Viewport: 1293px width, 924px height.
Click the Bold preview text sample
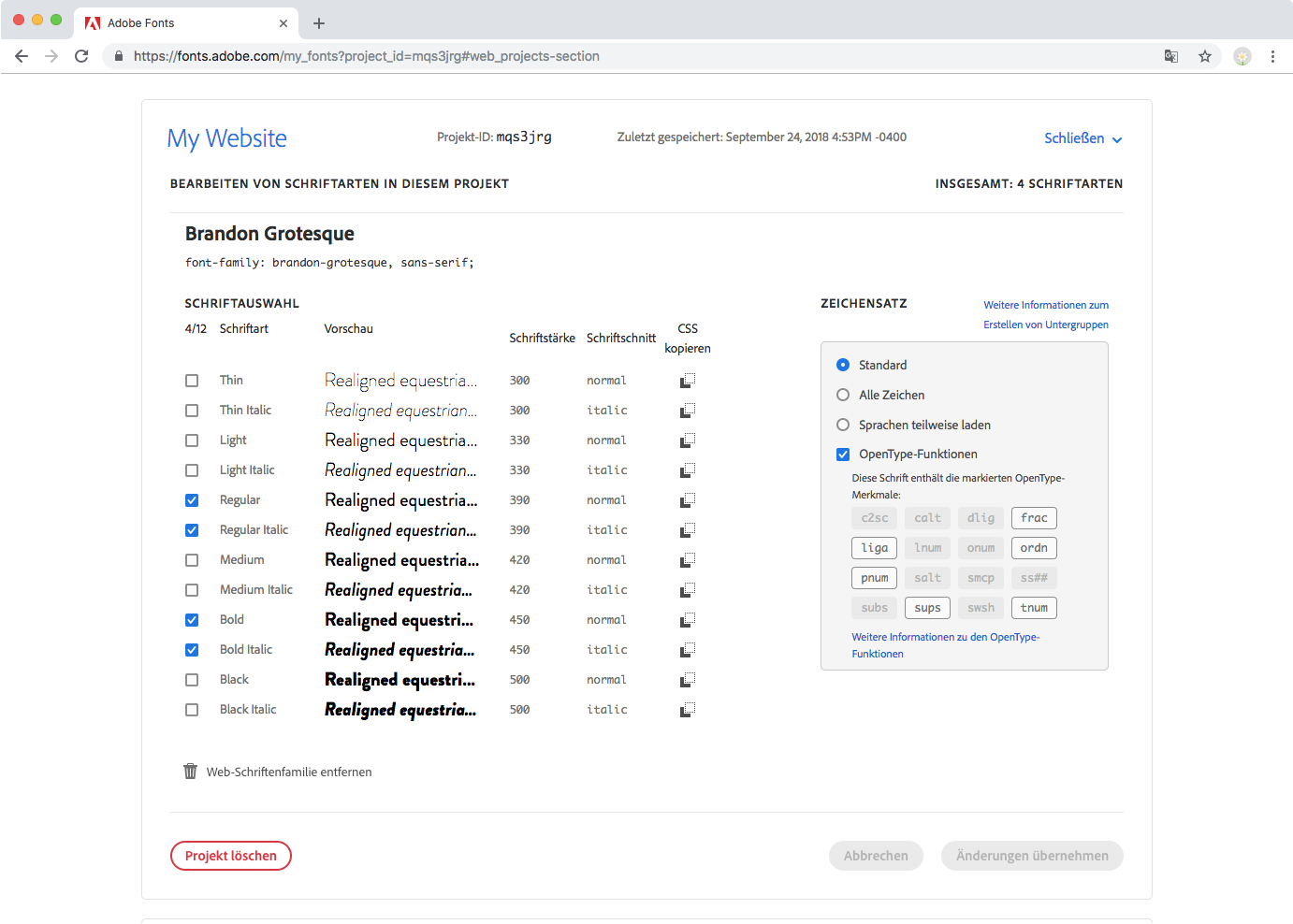(400, 620)
